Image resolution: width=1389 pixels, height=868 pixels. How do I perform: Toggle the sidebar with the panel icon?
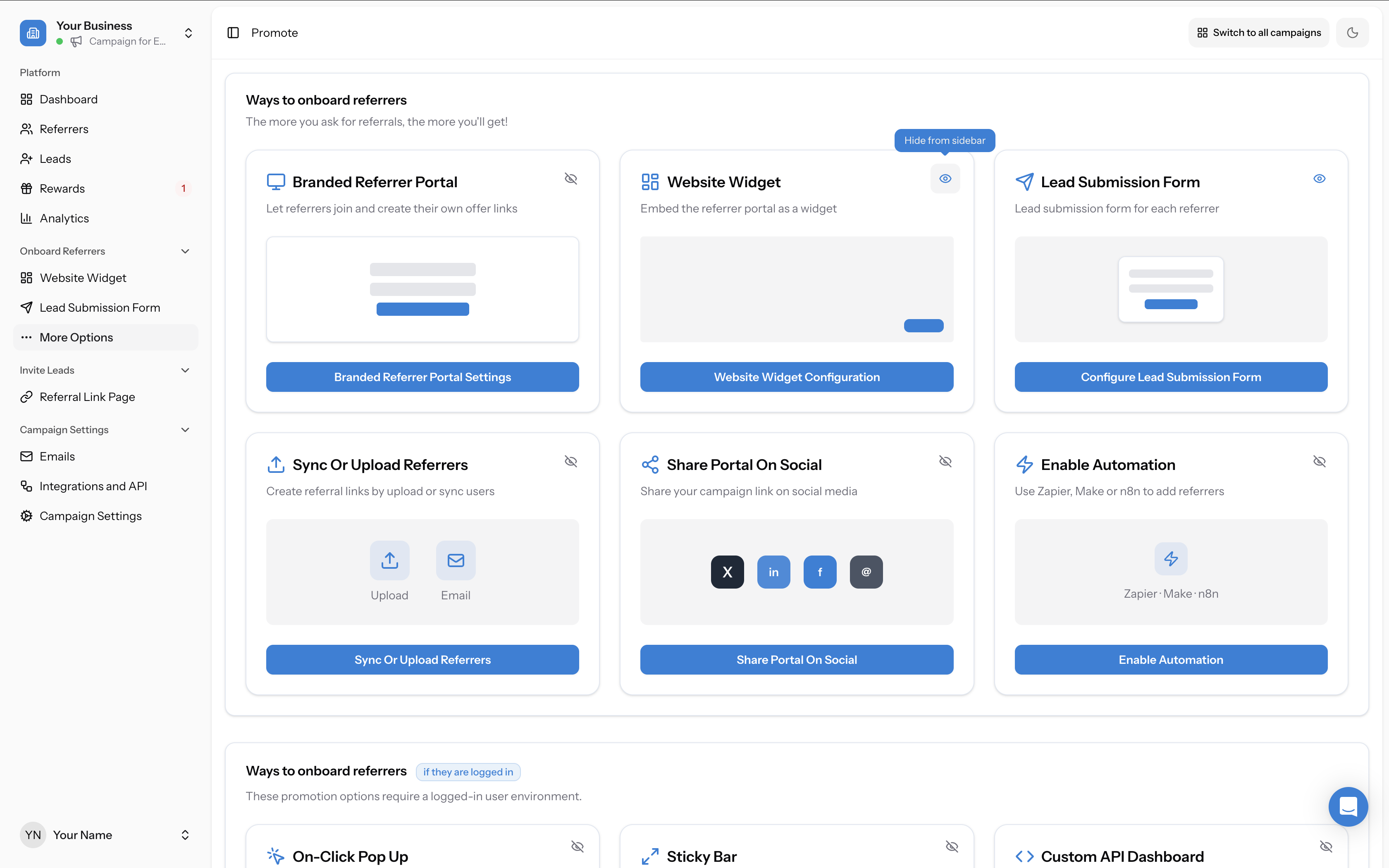click(233, 33)
